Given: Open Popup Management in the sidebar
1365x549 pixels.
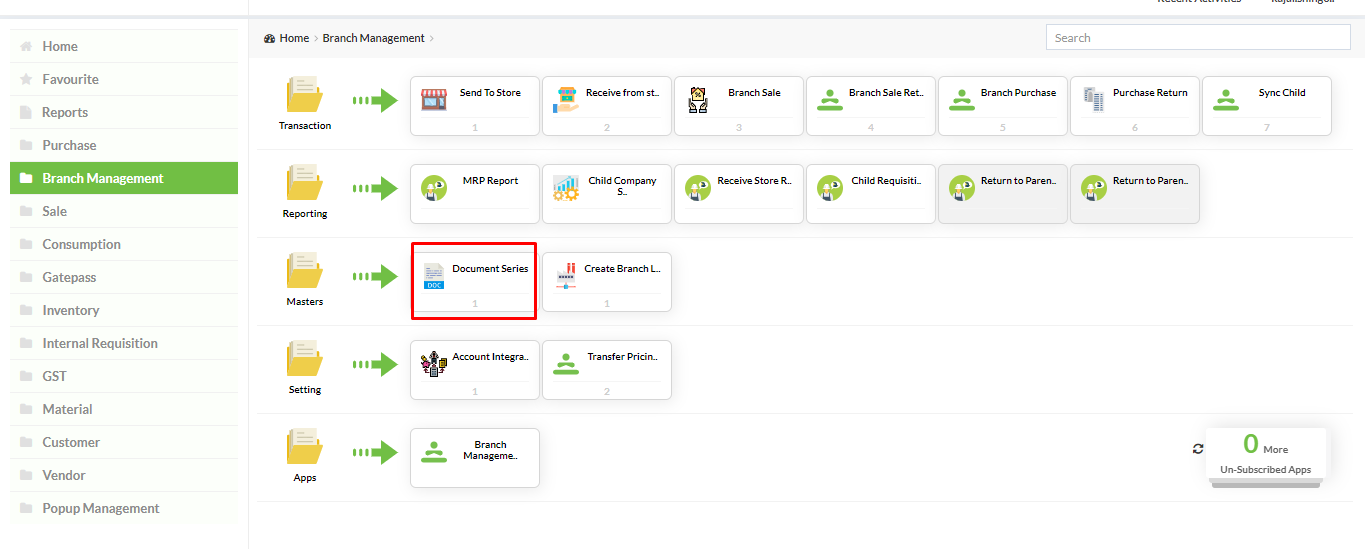Looking at the screenshot, I should 124,508.
